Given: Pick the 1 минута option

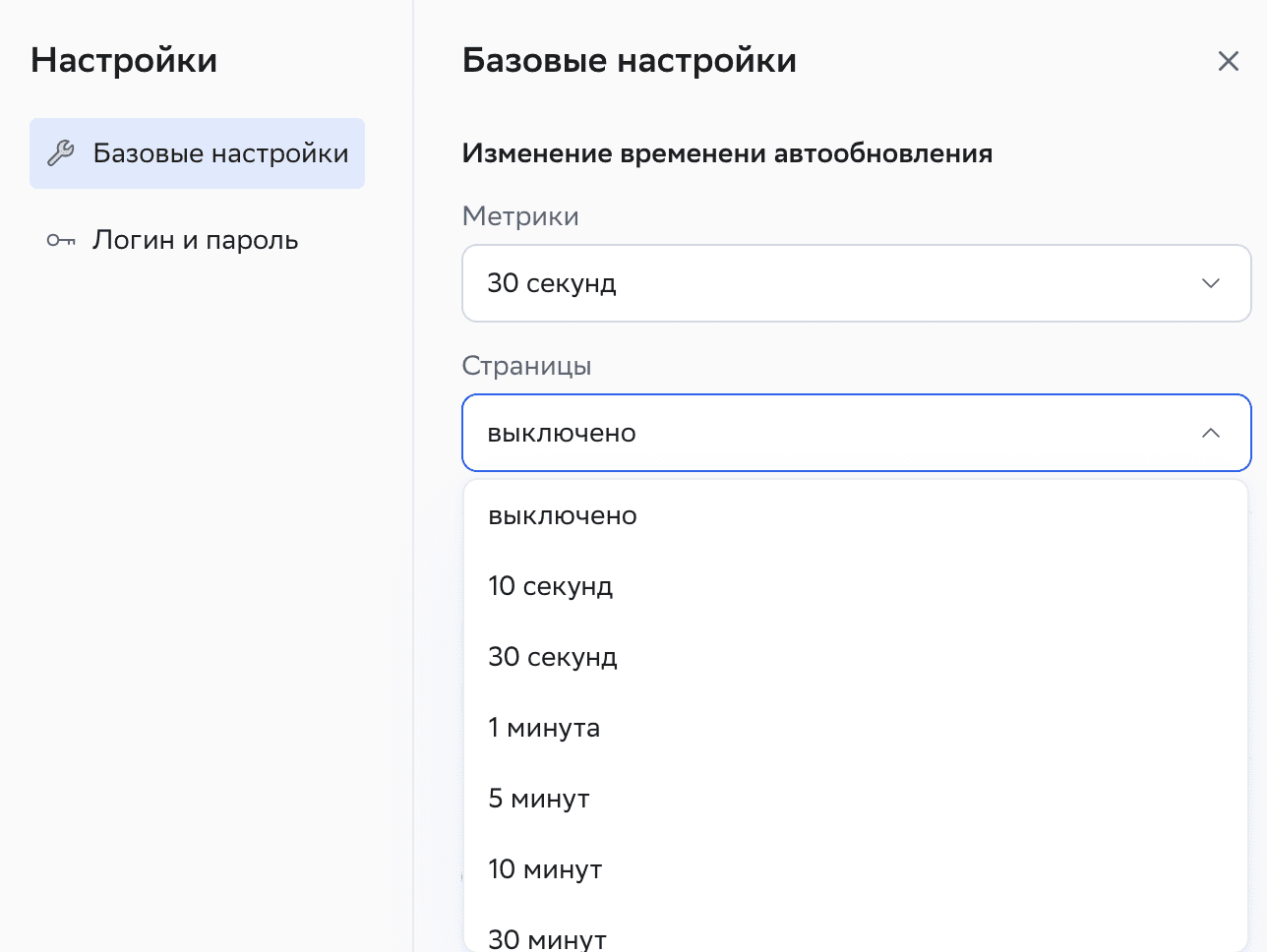Looking at the screenshot, I should pos(544,729).
